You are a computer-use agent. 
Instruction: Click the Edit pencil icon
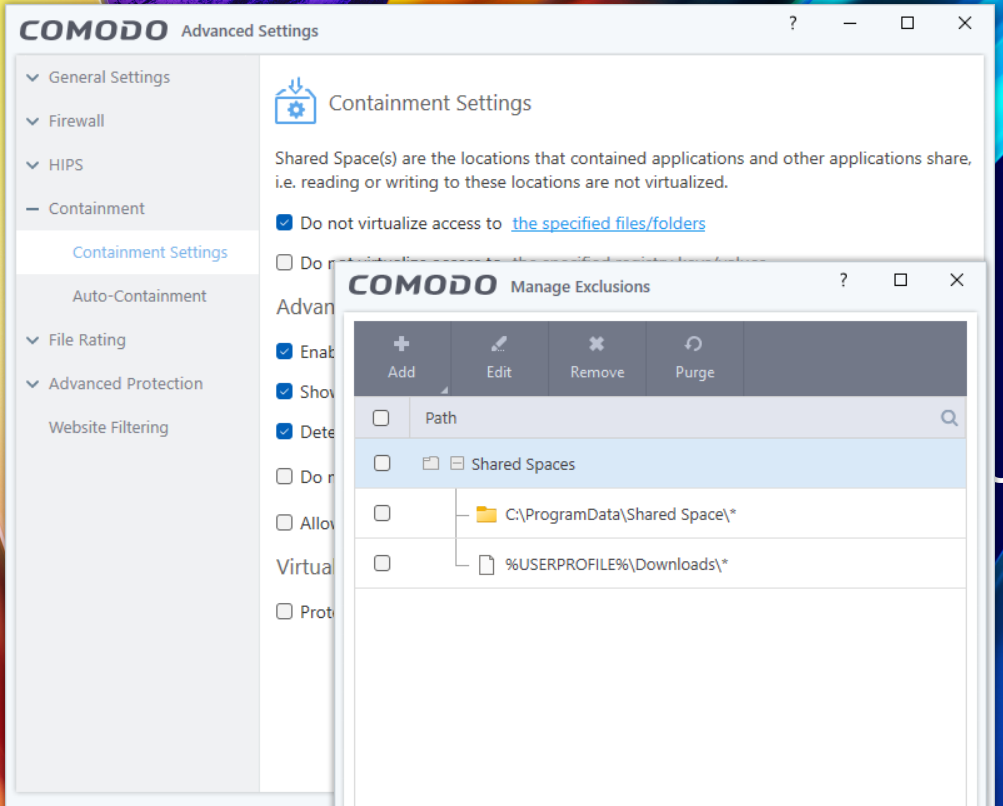pyautogui.click(x=499, y=344)
